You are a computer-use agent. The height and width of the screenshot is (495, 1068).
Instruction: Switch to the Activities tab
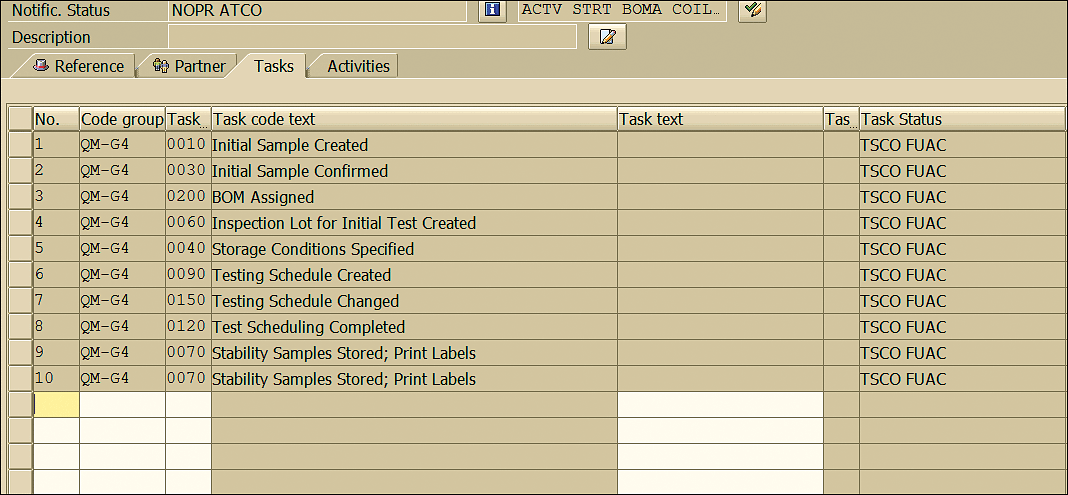358,66
